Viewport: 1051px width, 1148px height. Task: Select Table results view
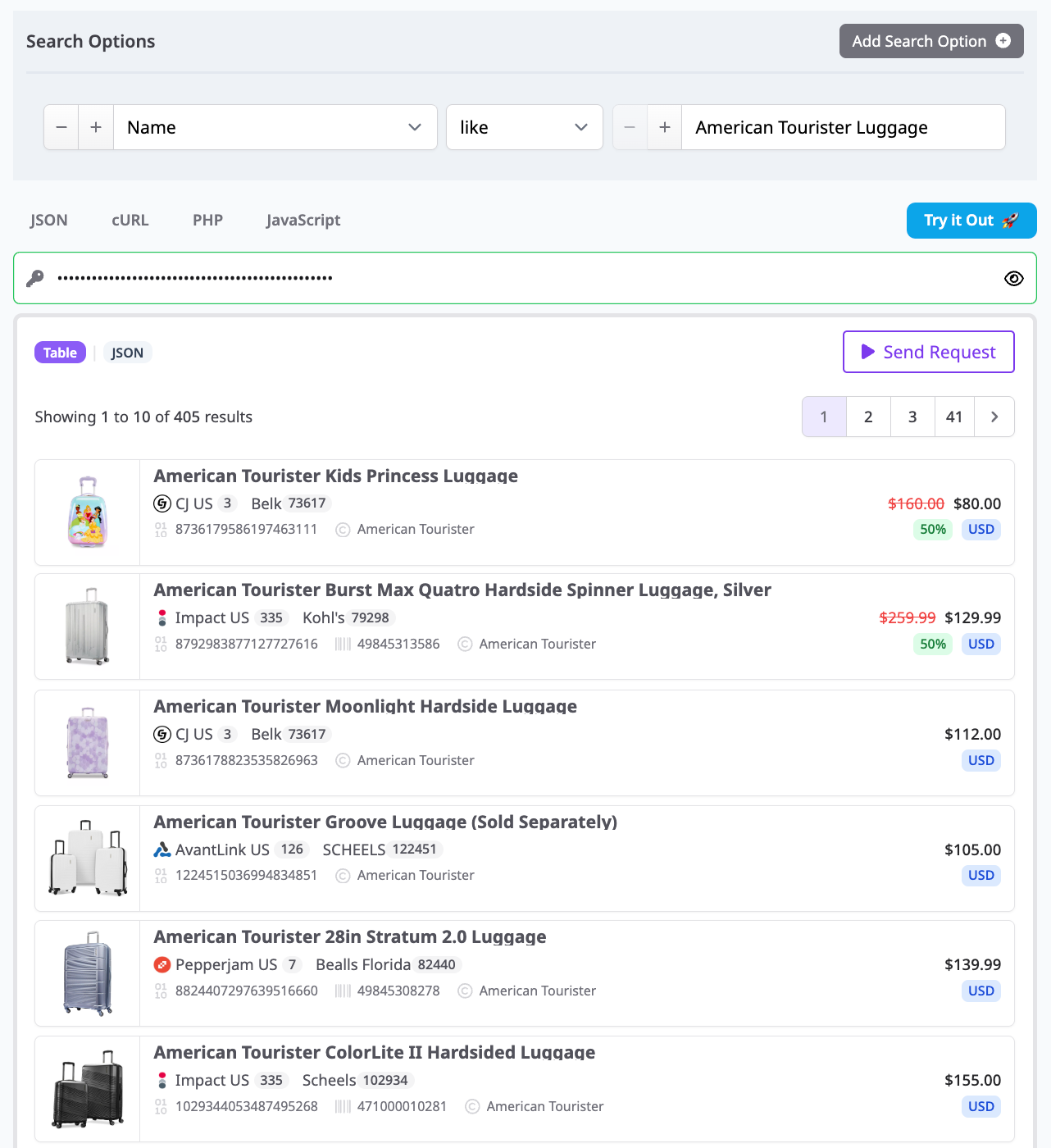60,353
